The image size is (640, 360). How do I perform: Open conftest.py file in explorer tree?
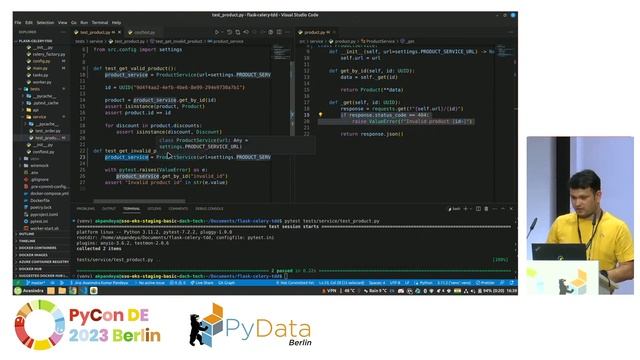tap(43, 152)
